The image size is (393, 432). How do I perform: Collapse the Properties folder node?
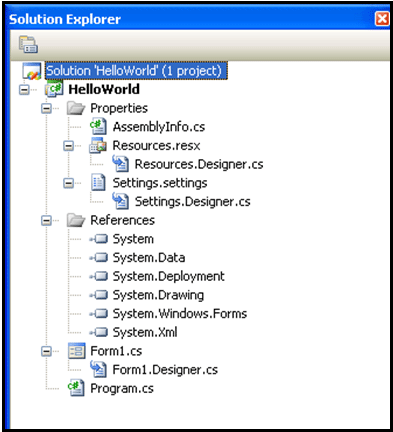(46, 108)
